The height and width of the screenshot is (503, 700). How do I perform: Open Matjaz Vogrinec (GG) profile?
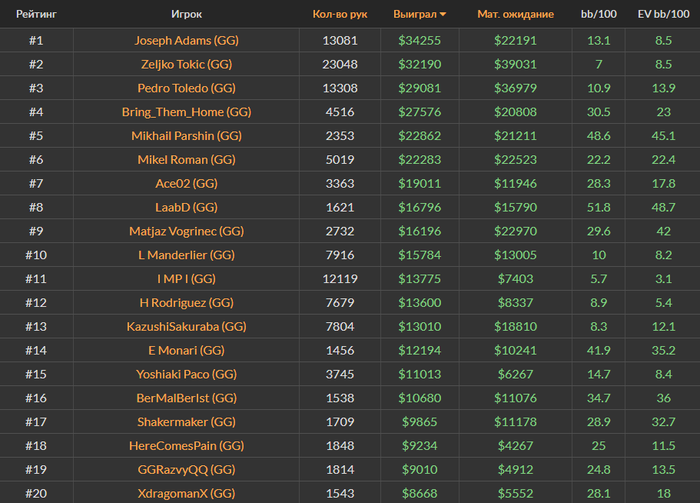(187, 231)
